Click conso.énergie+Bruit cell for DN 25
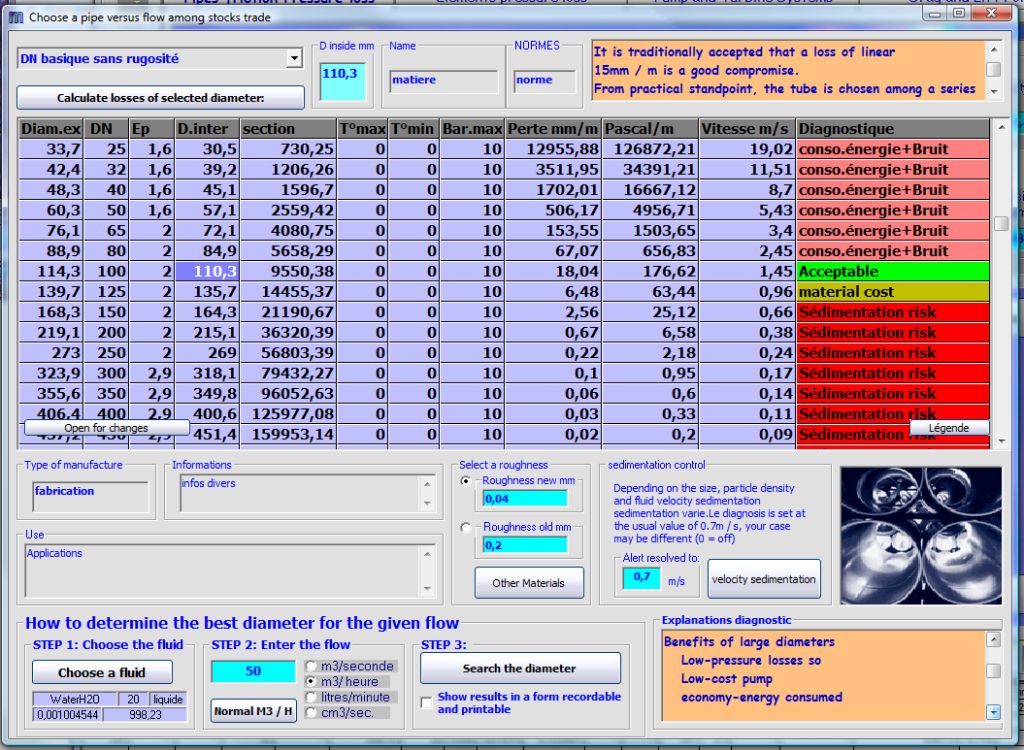Screen dimensions: 1024x750 [x=893, y=149]
